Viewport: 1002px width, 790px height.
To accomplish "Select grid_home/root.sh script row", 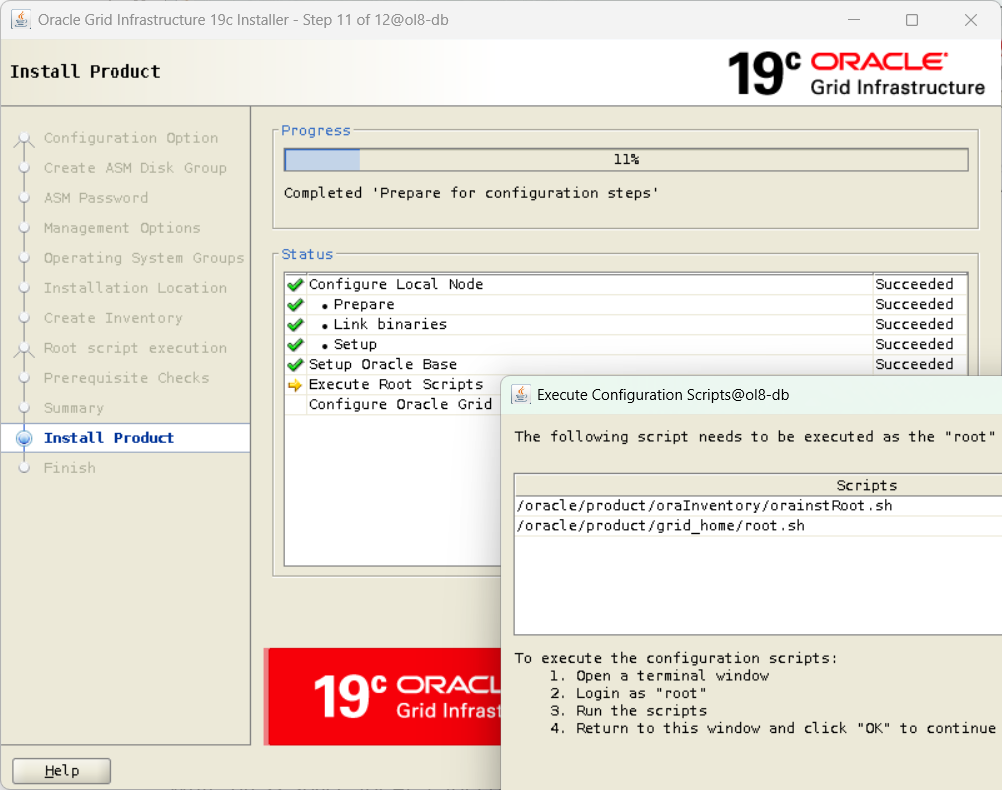I will (x=758, y=525).
